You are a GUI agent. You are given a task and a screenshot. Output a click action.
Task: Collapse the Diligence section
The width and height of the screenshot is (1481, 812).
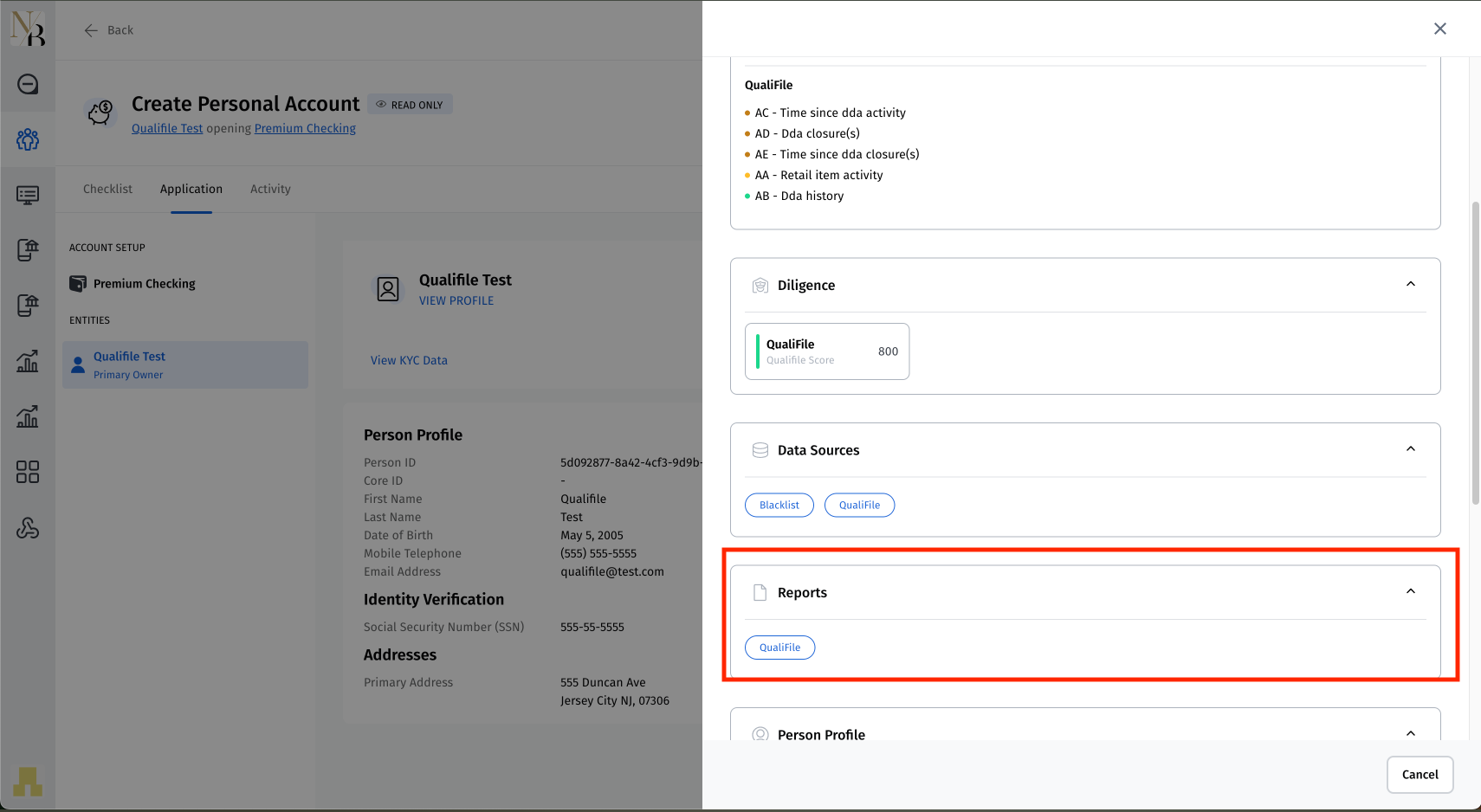point(1410,284)
